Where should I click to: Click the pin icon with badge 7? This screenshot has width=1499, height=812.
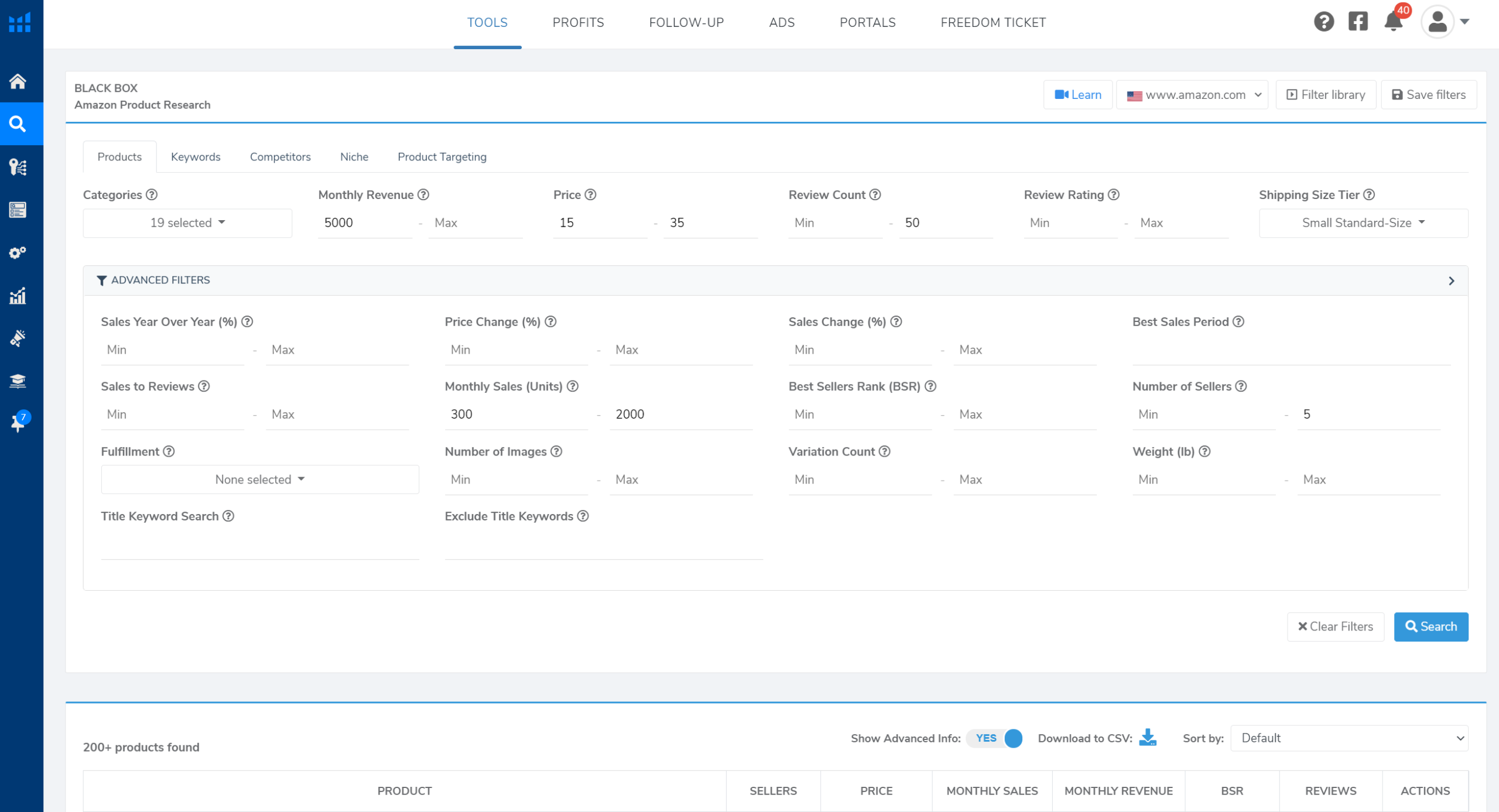[x=18, y=423]
